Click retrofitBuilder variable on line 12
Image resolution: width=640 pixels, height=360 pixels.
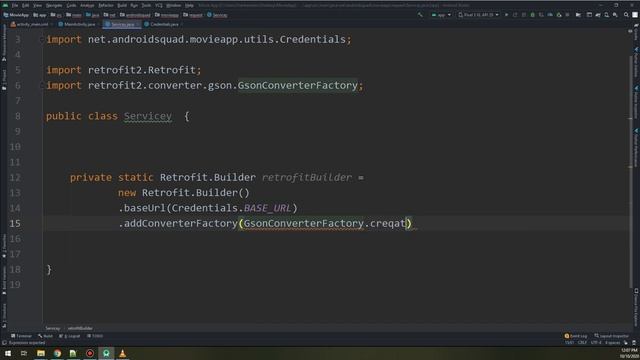(307, 178)
